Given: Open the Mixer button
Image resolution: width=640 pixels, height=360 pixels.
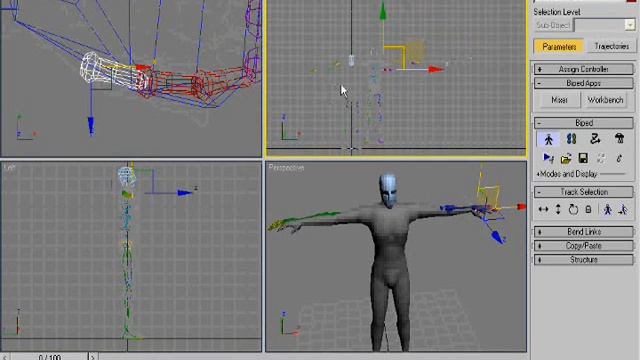Looking at the screenshot, I should click(x=559, y=100).
